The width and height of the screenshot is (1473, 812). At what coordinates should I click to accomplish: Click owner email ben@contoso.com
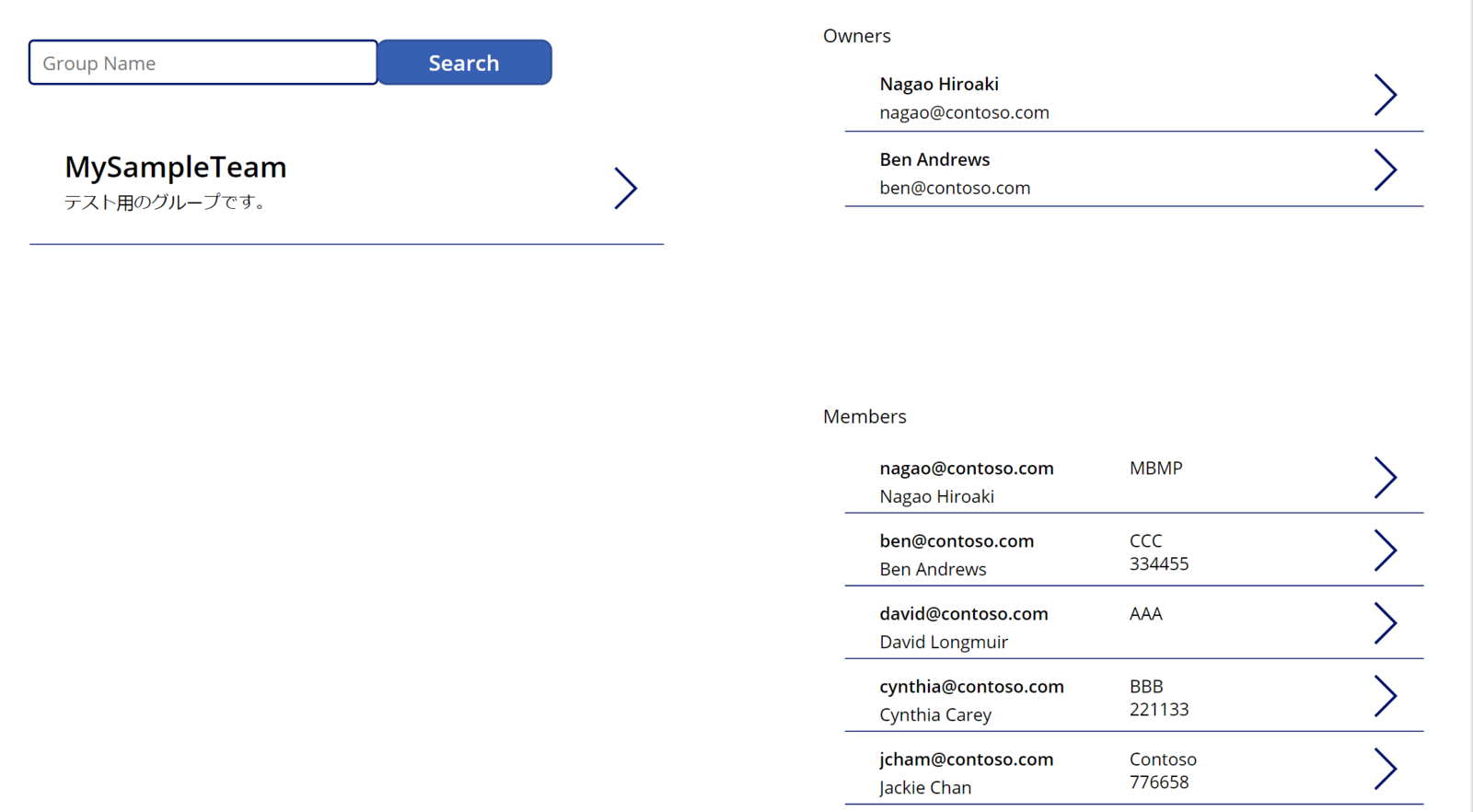click(955, 188)
